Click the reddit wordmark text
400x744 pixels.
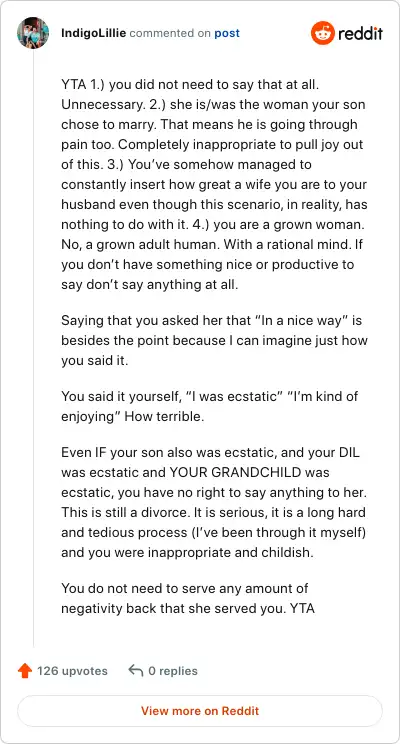point(361,33)
